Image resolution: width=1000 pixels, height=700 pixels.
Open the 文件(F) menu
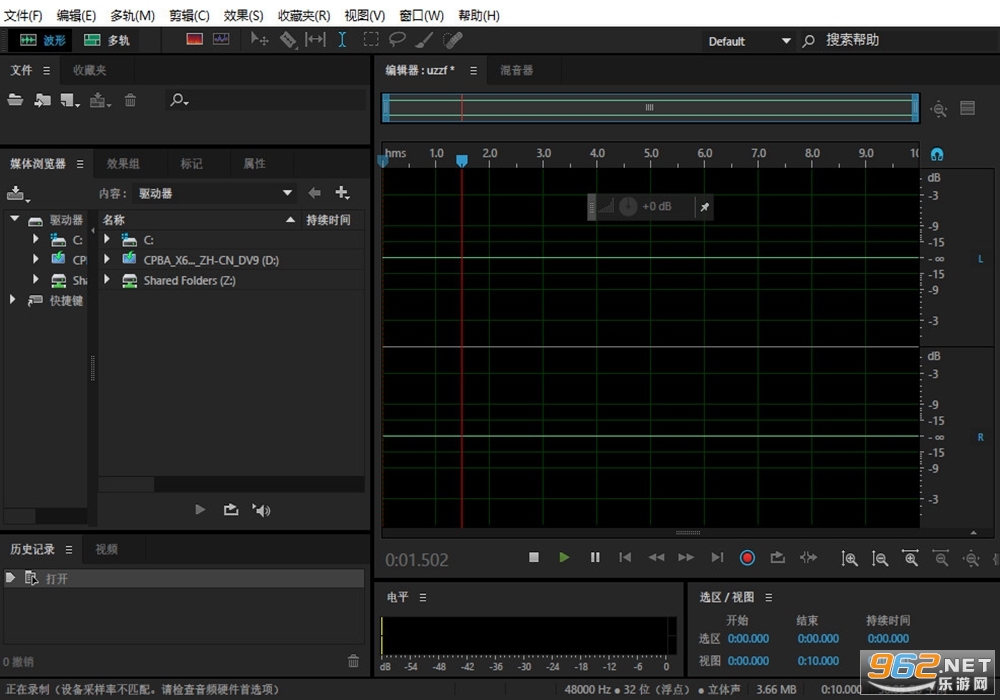(23, 15)
